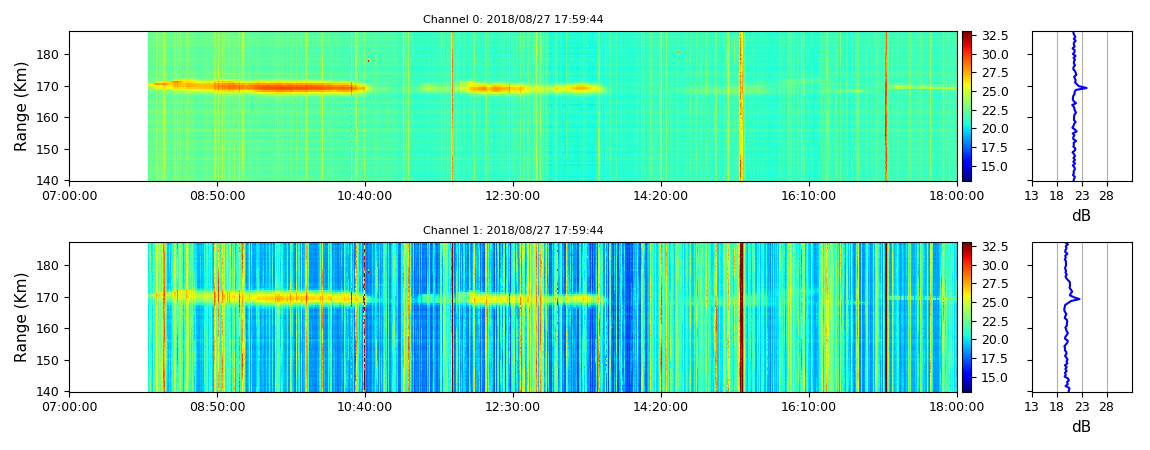The image size is (1150, 450).
Task: Click the '20.0' label on Channel 1 colorbar
Action: (x=995, y=340)
